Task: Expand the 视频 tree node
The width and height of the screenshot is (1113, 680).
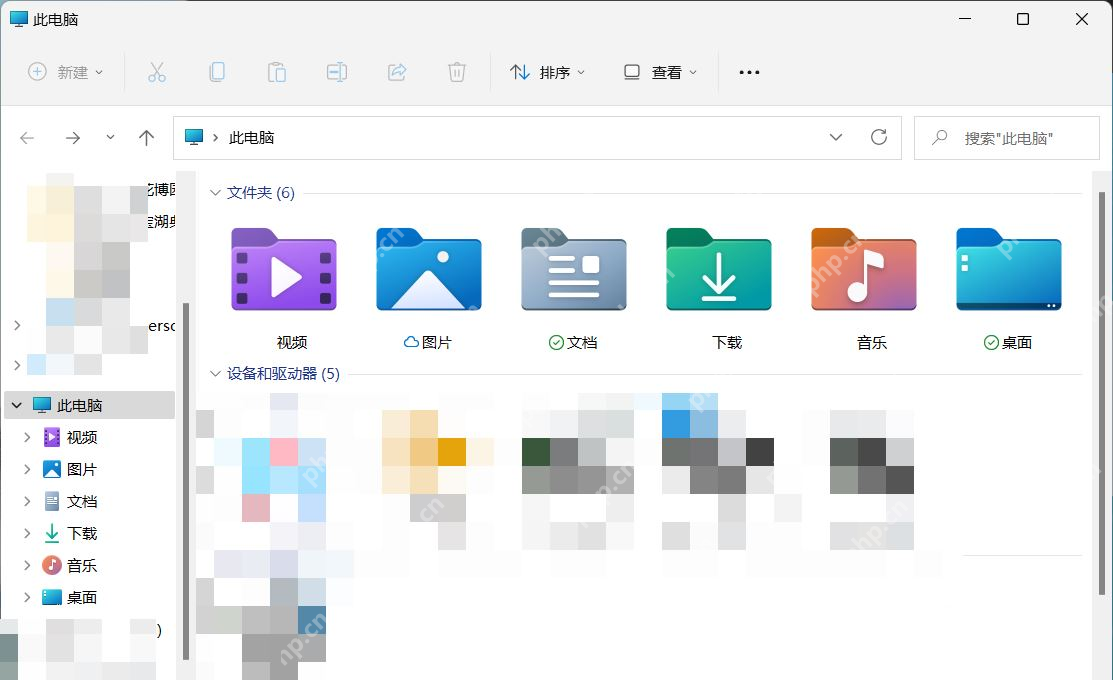Action: coord(27,437)
